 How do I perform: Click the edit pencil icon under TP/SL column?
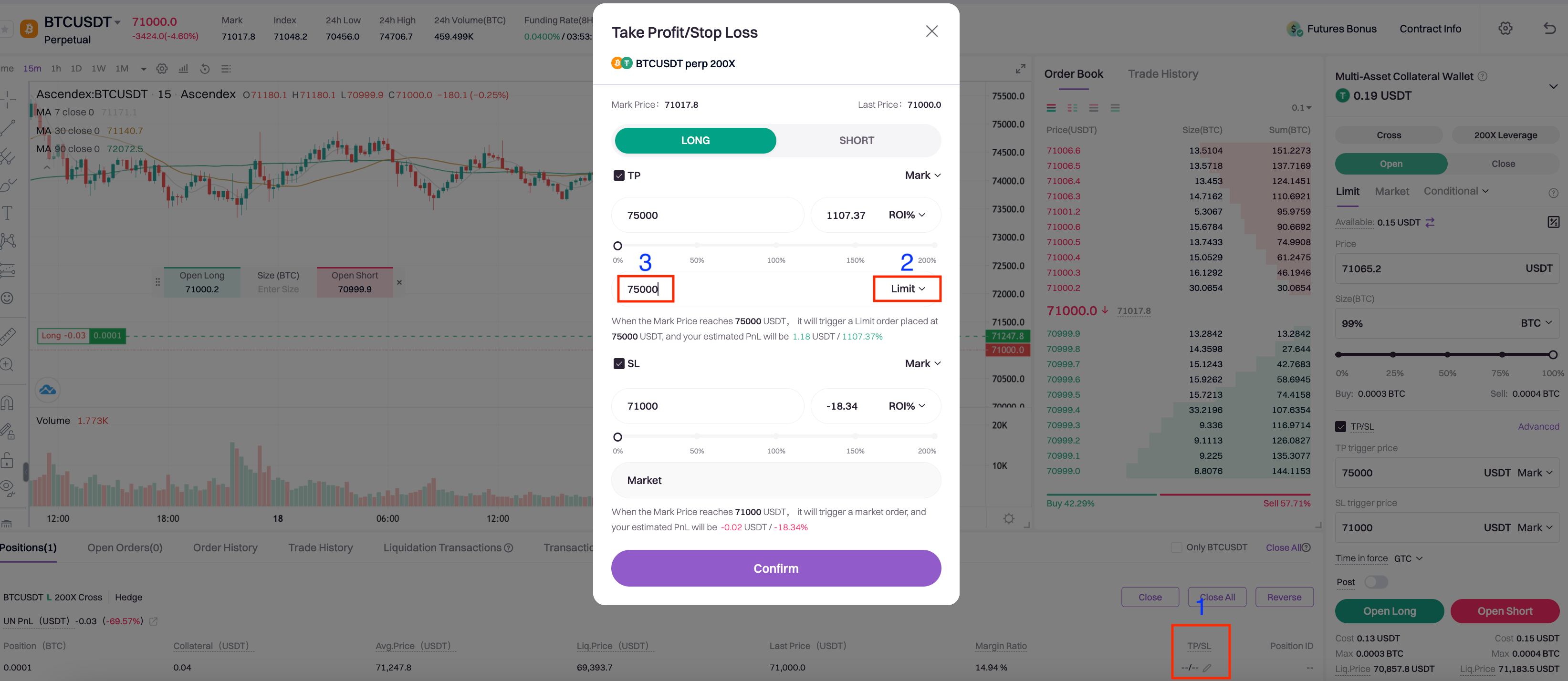[x=1207, y=667]
